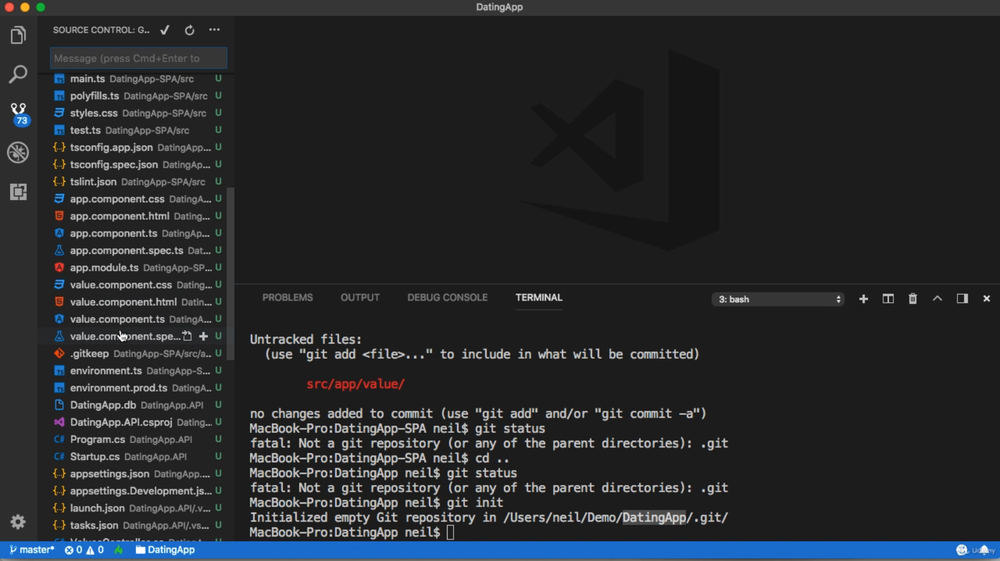This screenshot has width=1000, height=561.
Task: Open DatingApp.API.csproj entry
Action: 136,422
